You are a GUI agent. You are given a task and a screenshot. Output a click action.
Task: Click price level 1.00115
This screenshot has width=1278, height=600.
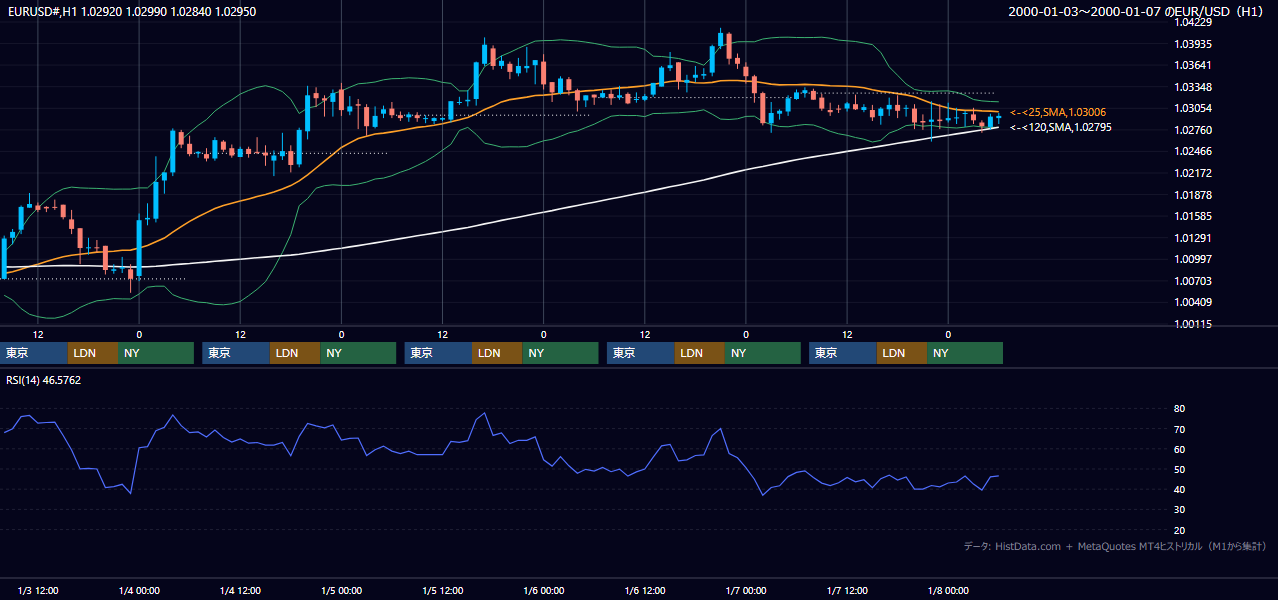tap(1194, 324)
